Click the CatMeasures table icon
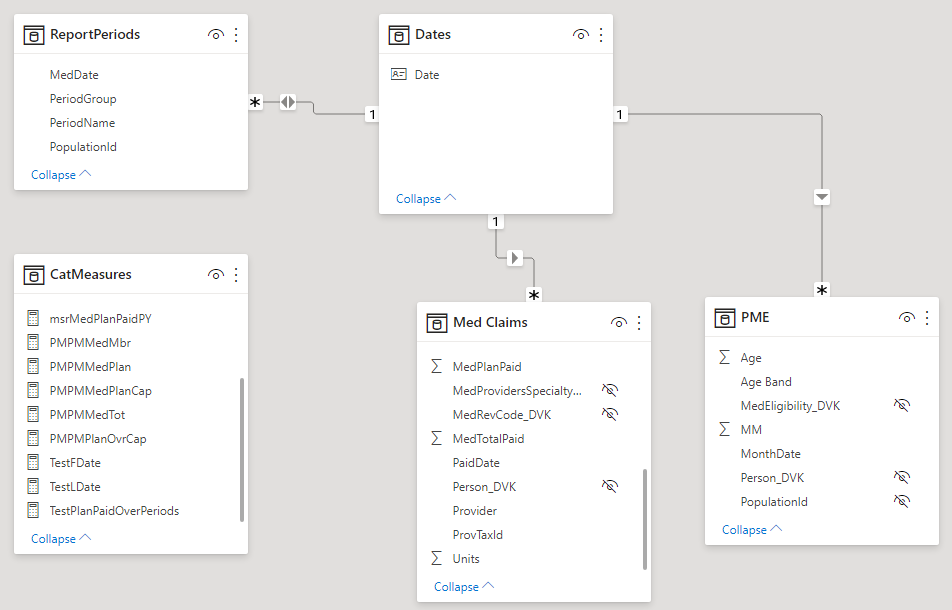This screenshot has width=952, height=610. tap(33, 275)
